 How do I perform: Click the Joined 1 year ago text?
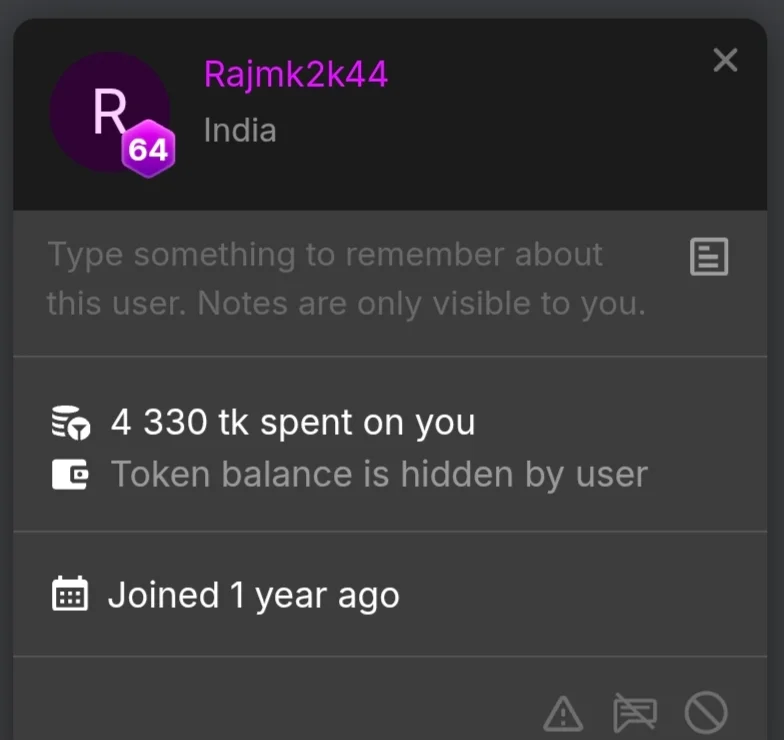(254, 595)
